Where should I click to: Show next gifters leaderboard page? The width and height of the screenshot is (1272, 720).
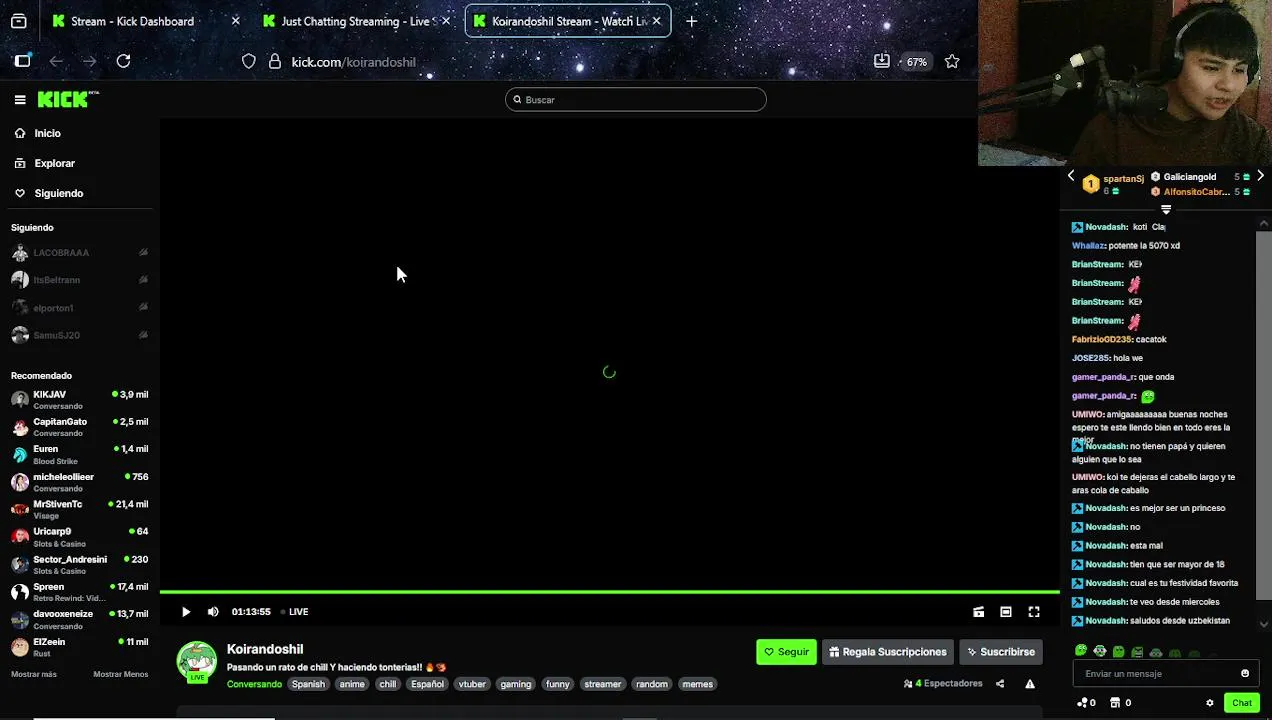tap(1260, 176)
